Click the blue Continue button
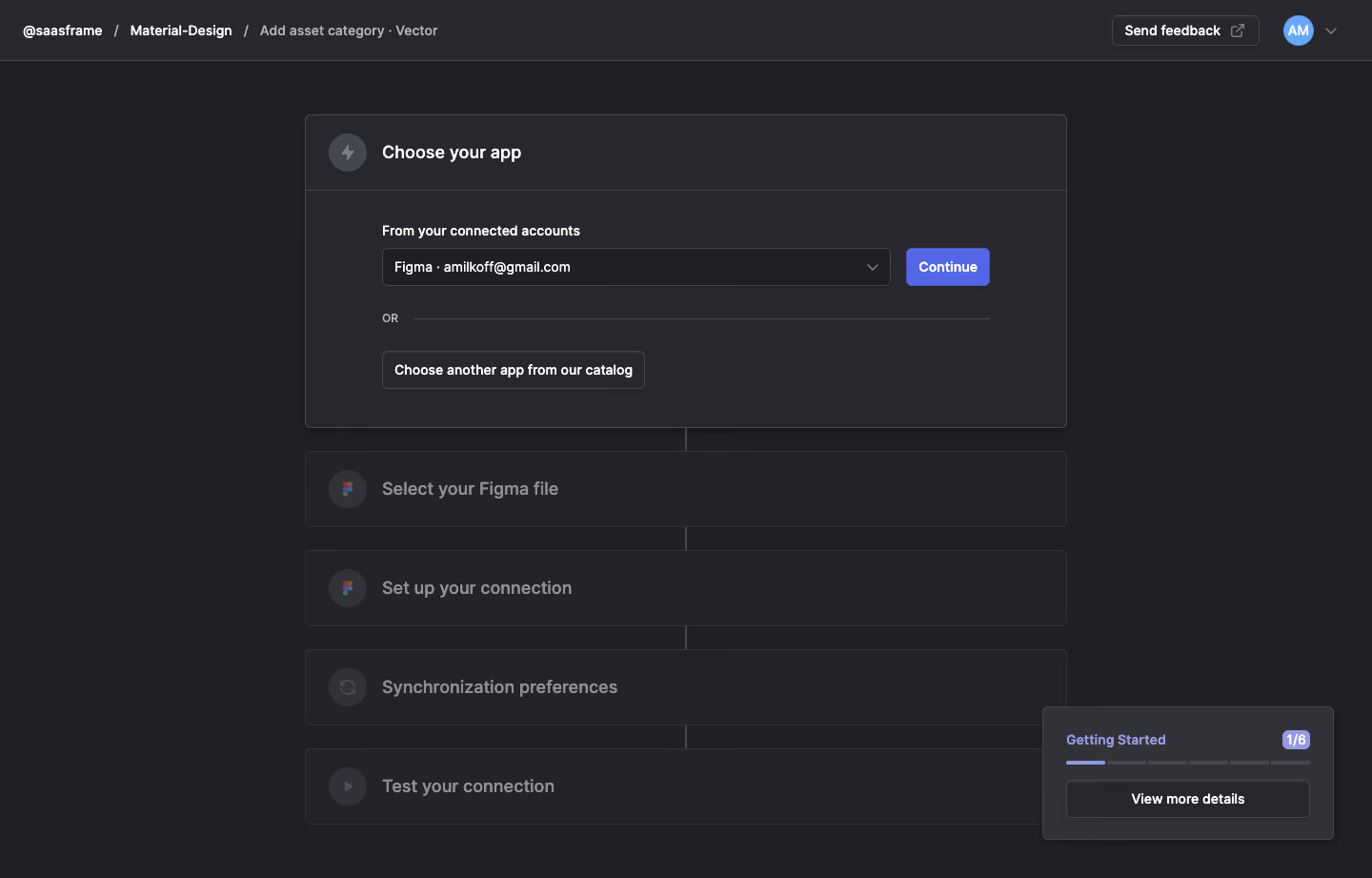 948,267
